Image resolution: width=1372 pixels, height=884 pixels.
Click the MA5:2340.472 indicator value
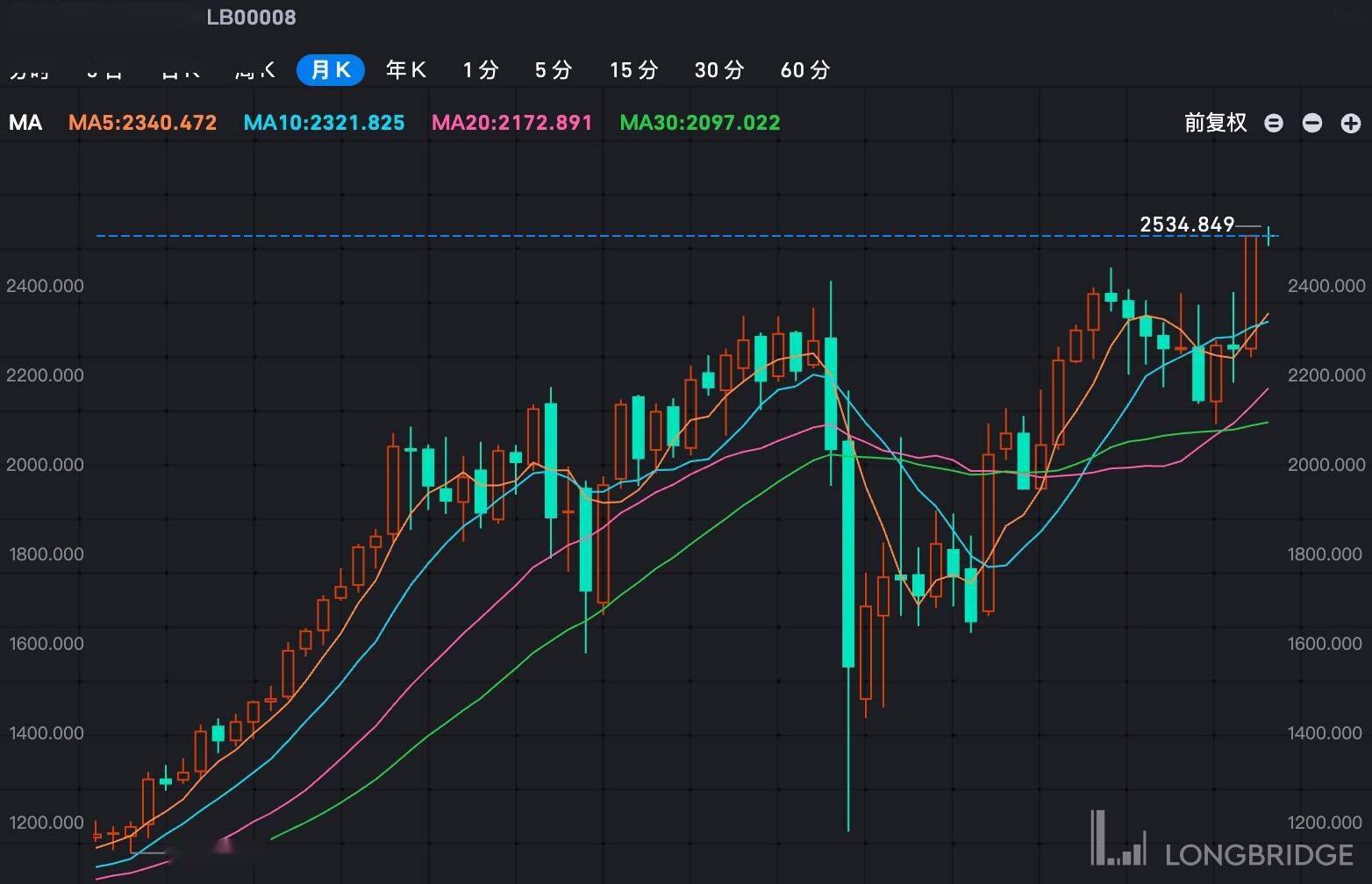(142, 123)
